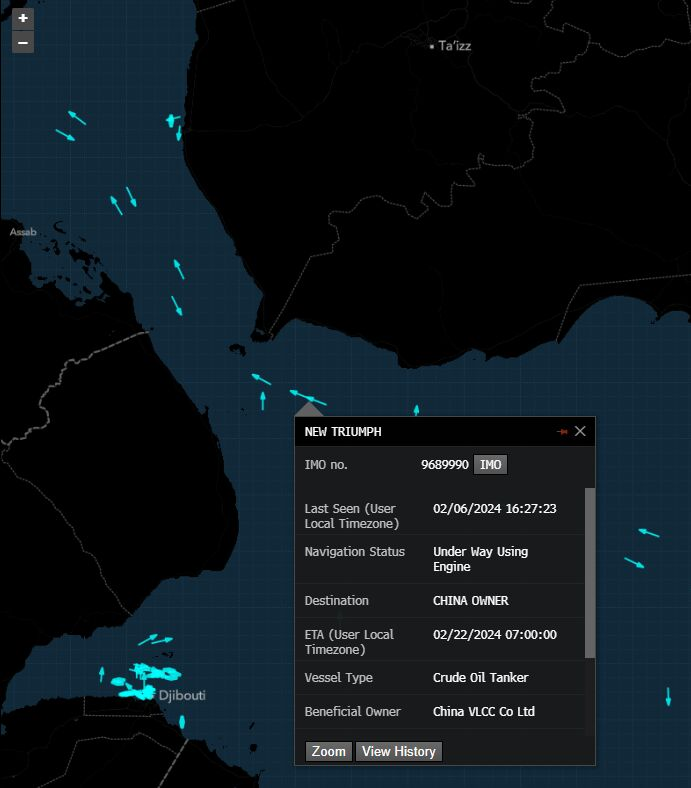Click the vessel popup's vertical scrollbar

(589, 572)
